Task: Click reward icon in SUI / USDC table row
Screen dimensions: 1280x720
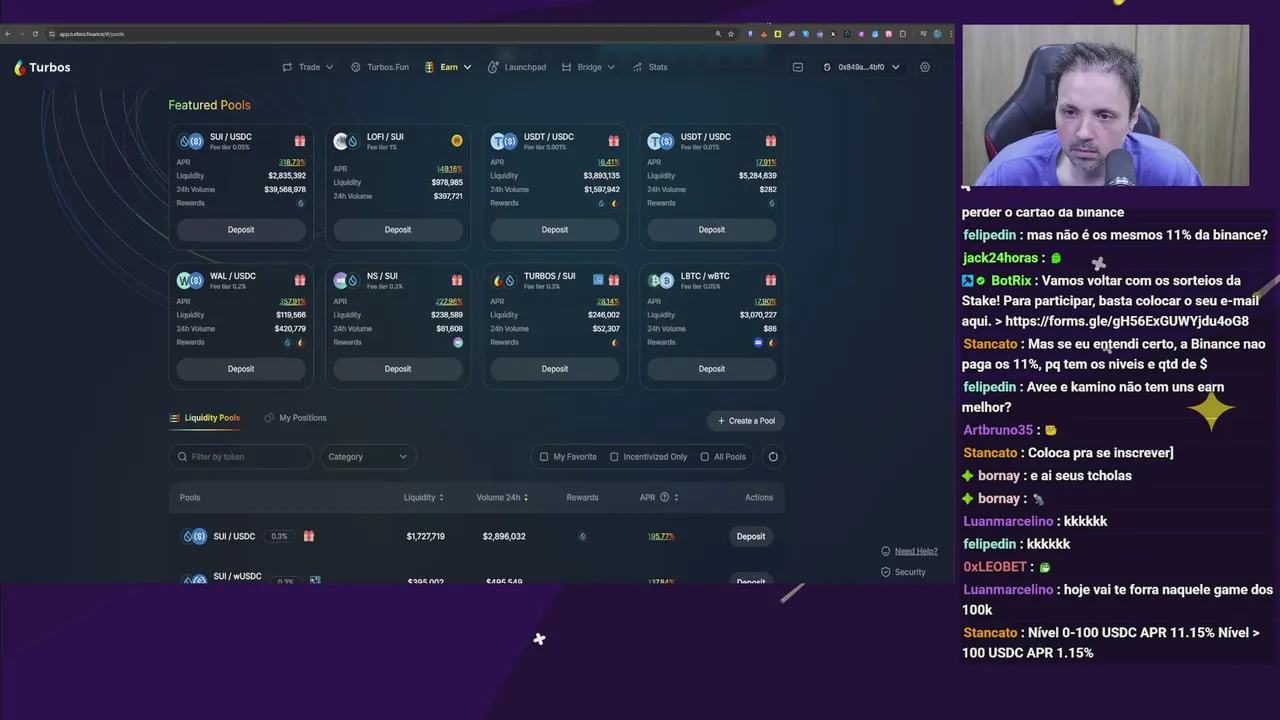Action: click(x=582, y=537)
